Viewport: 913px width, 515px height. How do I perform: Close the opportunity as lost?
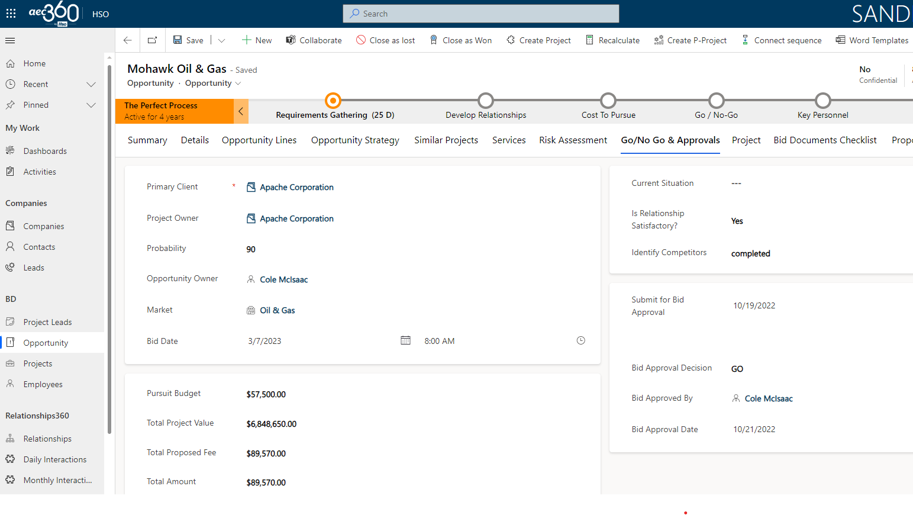[x=385, y=40]
